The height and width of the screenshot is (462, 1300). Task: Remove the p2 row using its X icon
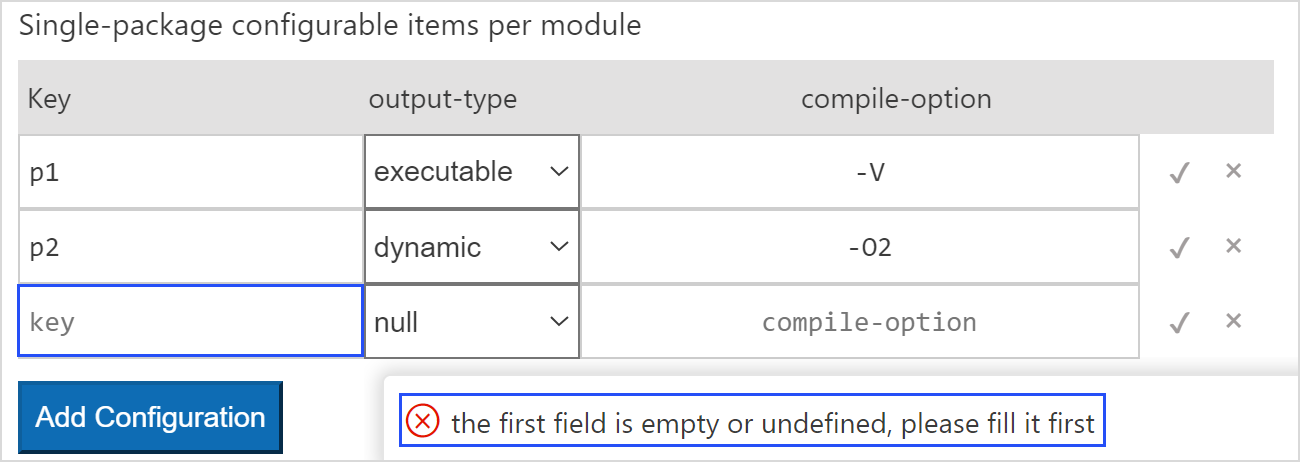click(1233, 246)
